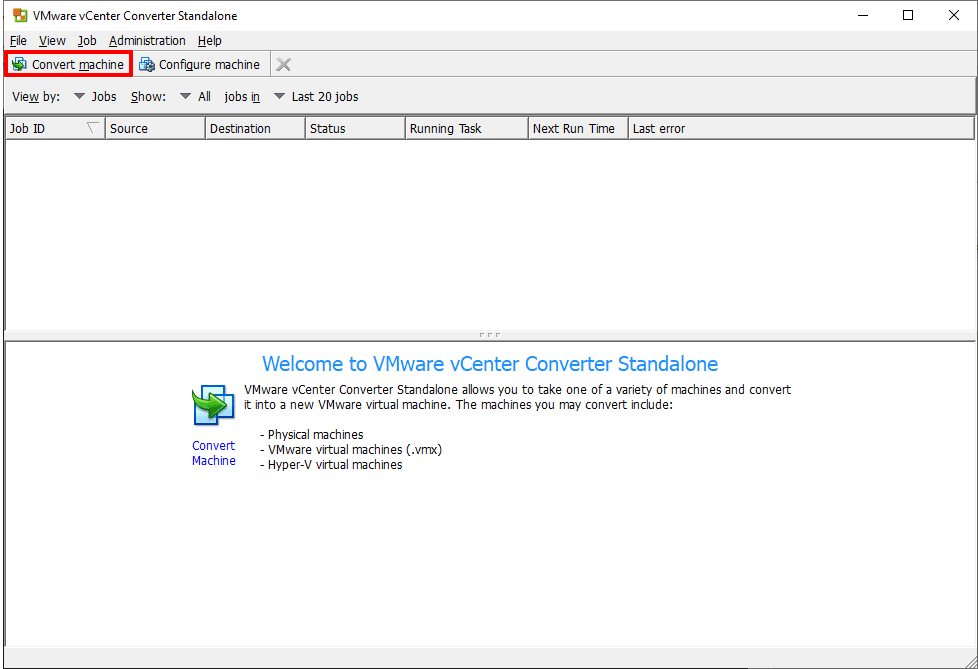
Task: Click the Convert Machine link
Action: tap(213, 453)
